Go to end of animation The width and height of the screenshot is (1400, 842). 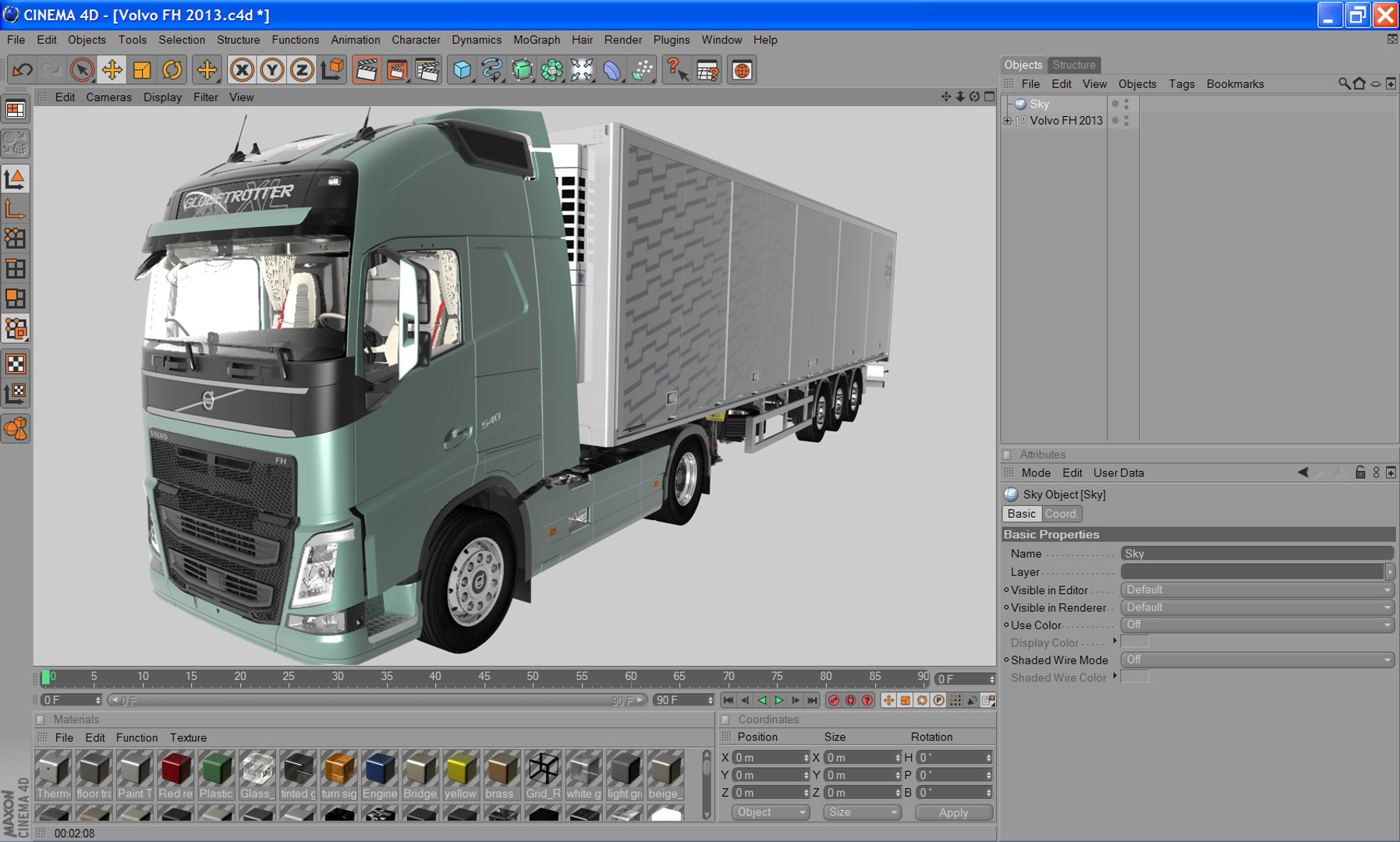[x=813, y=700]
